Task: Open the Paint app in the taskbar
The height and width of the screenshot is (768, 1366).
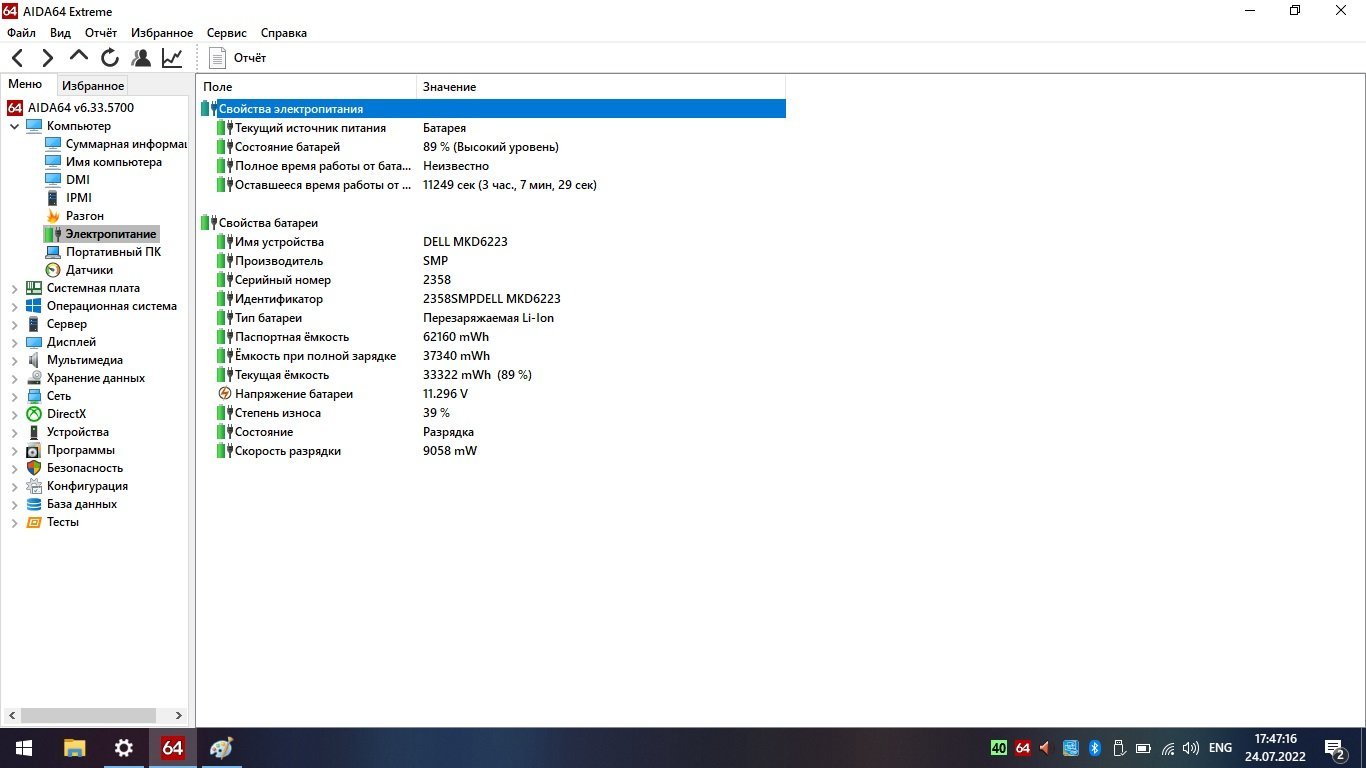Action: tap(221, 748)
